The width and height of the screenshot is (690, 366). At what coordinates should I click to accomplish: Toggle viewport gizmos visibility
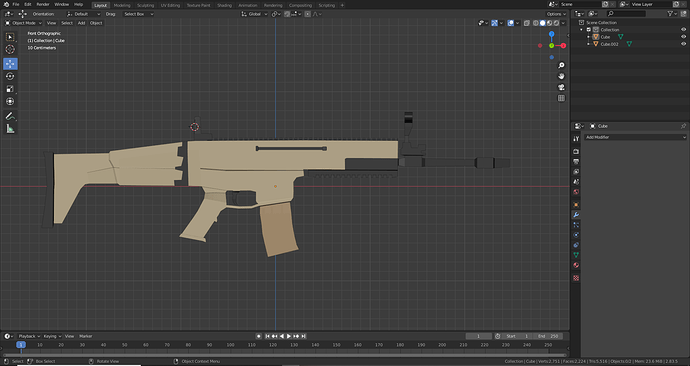pyautogui.click(x=495, y=23)
